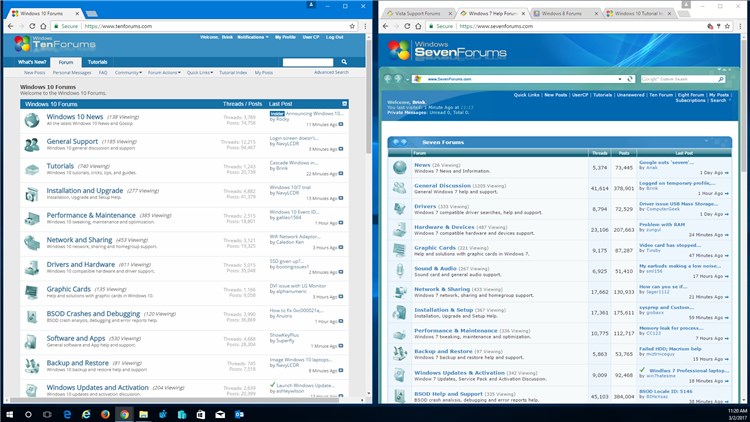Open Backup and Restore forum on TenForums
This screenshot has height=422, width=750.
pos(77,363)
